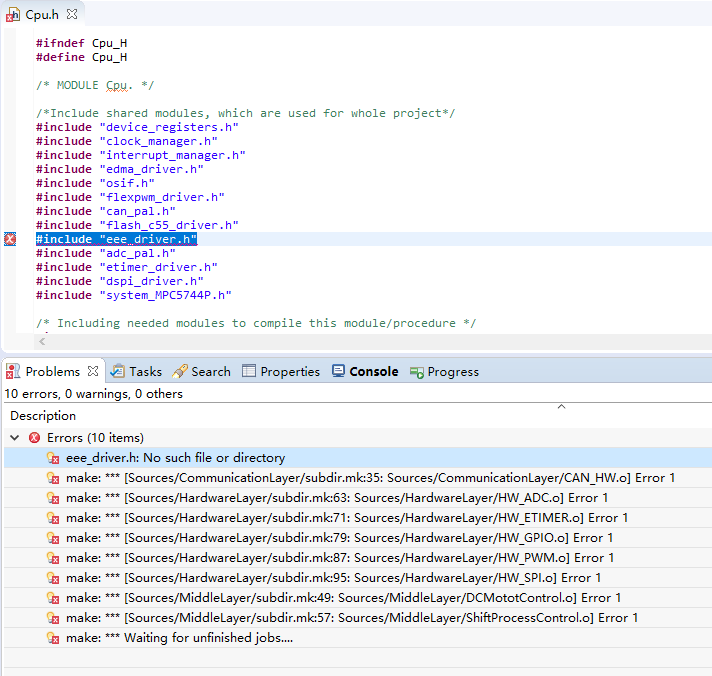
Task: Click error icon of HW_SPI.o row
Action: [53, 578]
